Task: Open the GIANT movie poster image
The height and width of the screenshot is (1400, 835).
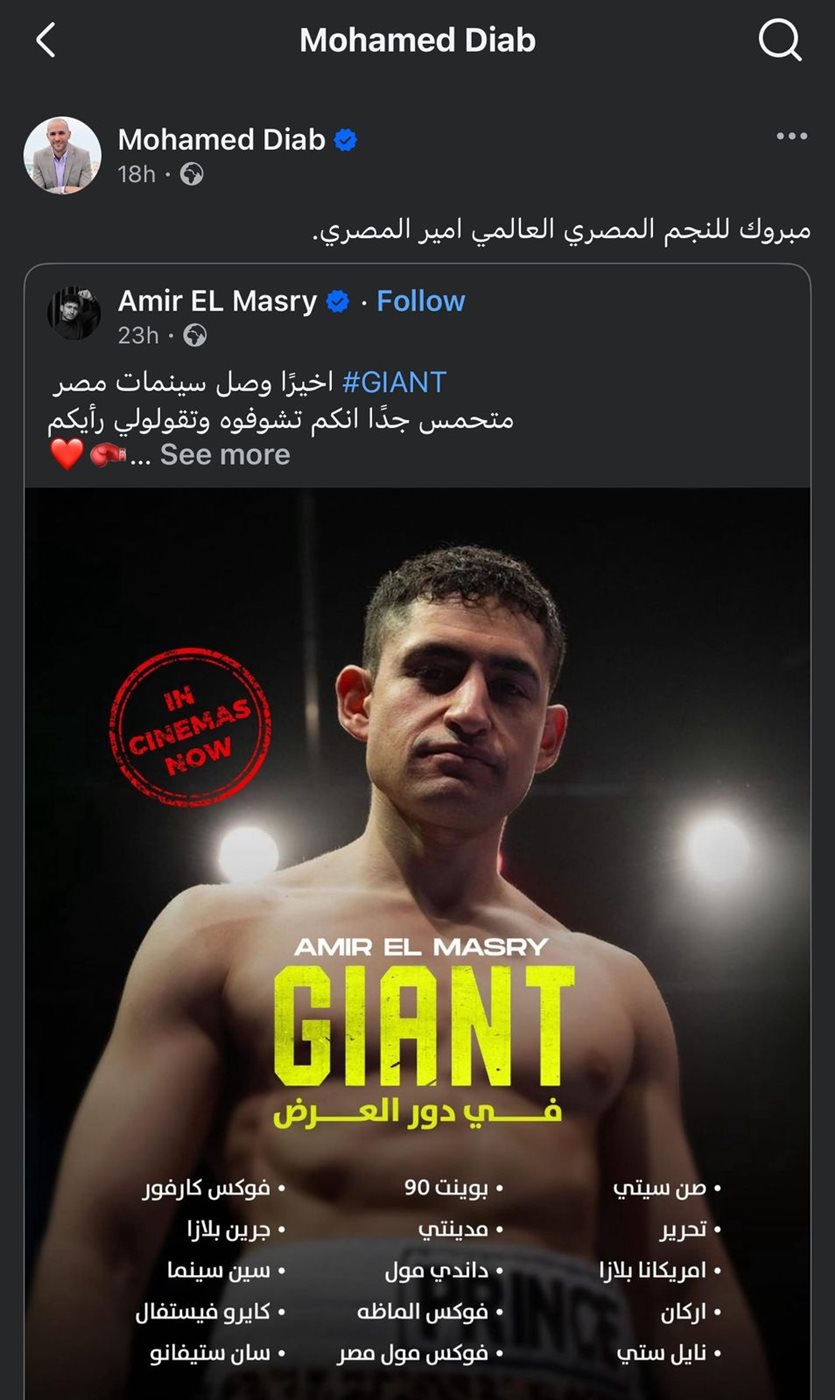Action: [418, 943]
